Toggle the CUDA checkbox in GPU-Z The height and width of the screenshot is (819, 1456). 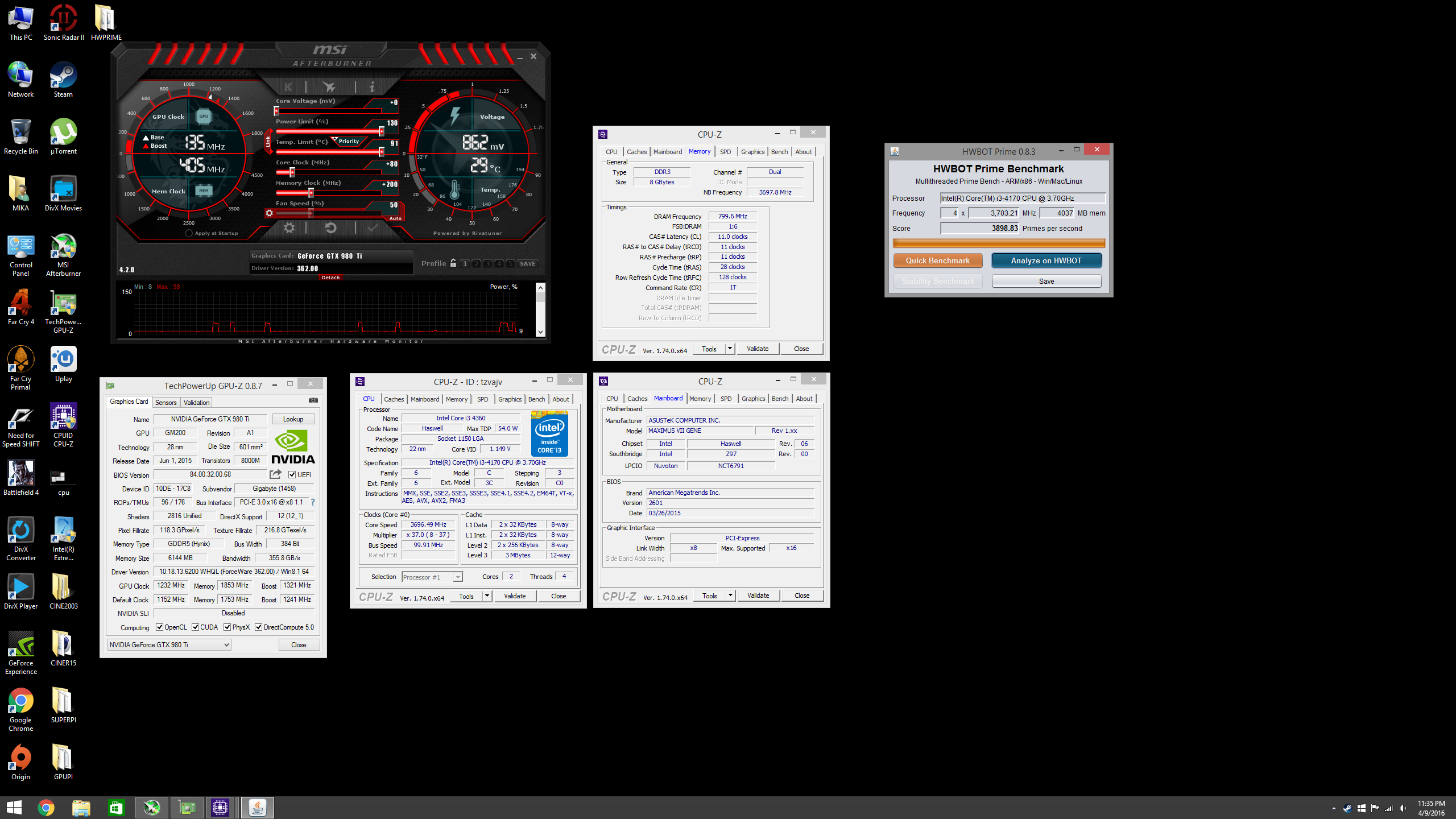(195, 627)
